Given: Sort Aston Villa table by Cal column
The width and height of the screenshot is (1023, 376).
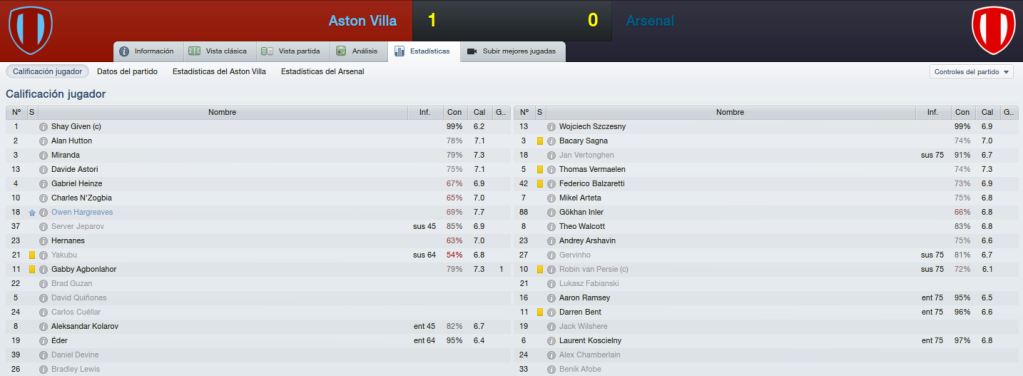Looking at the screenshot, I should 480,112.
